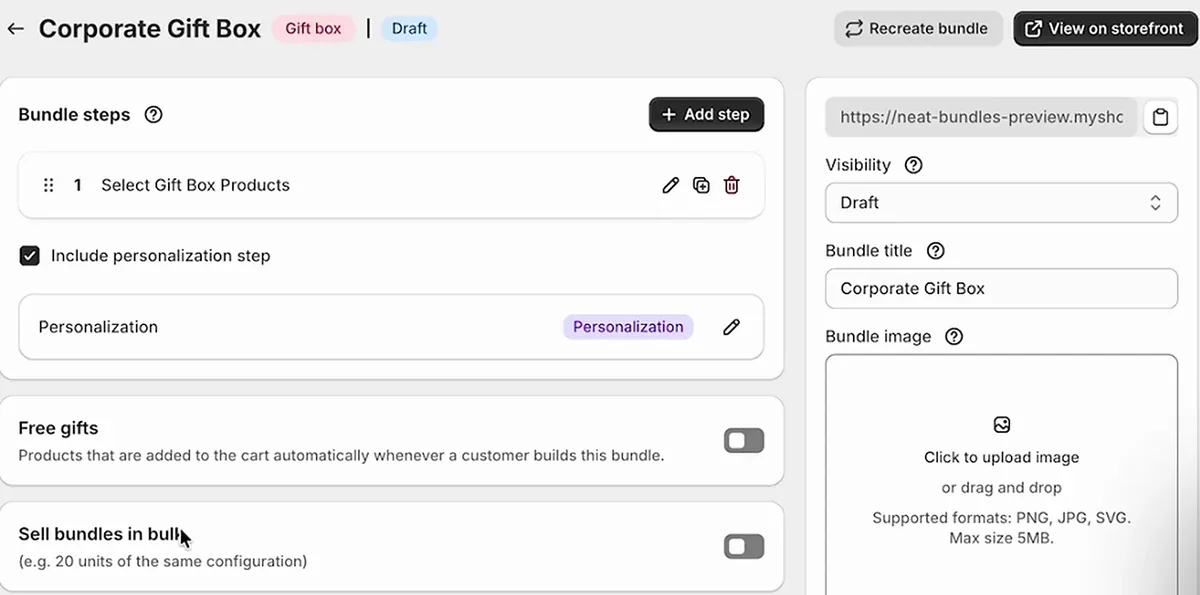Click the Bundle steps heading

tap(74, 115)
